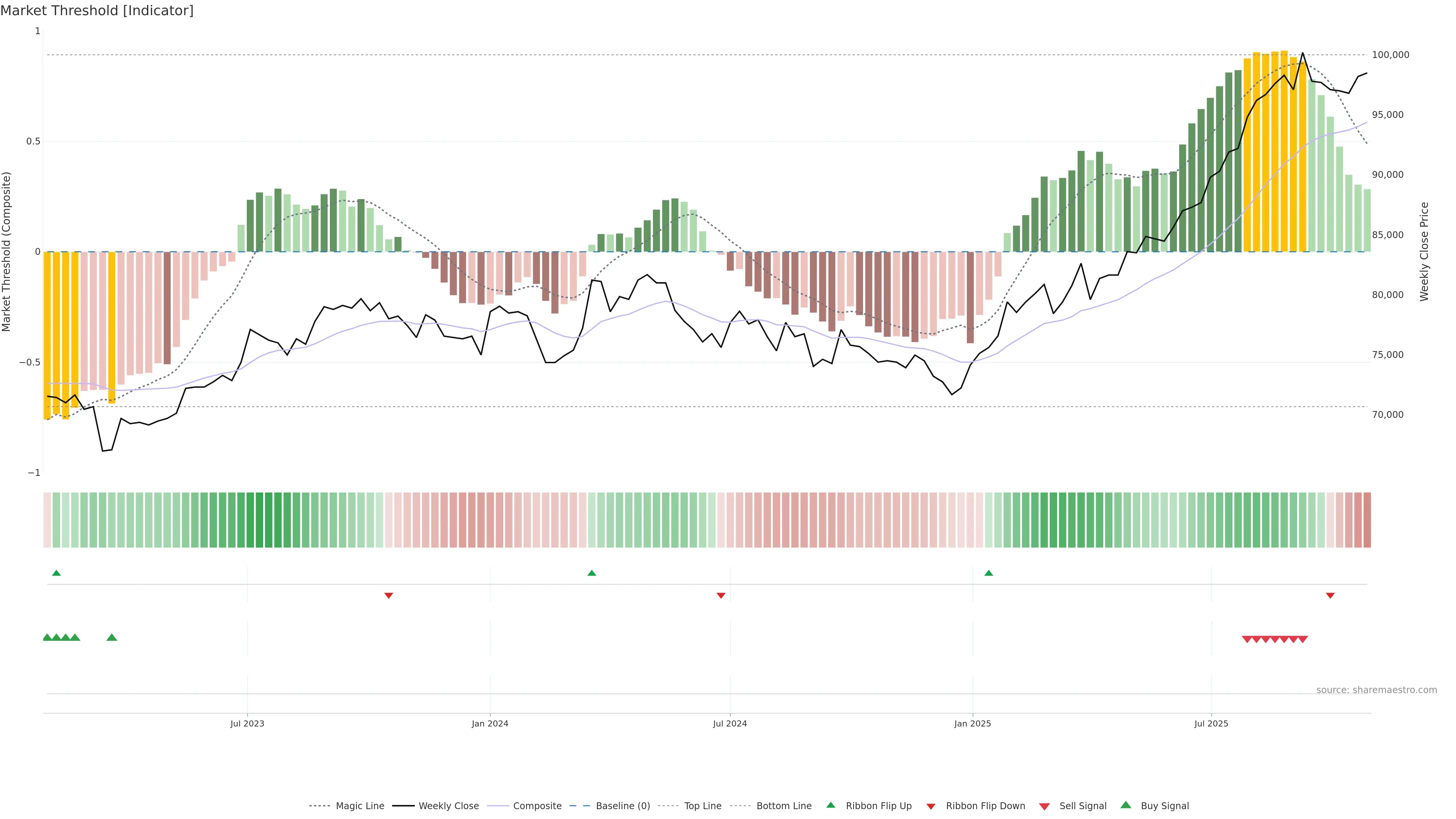Click the rightmost red ribbon flip down marker
This screenshot has height=819, width=1456.
click(1330, 595)
